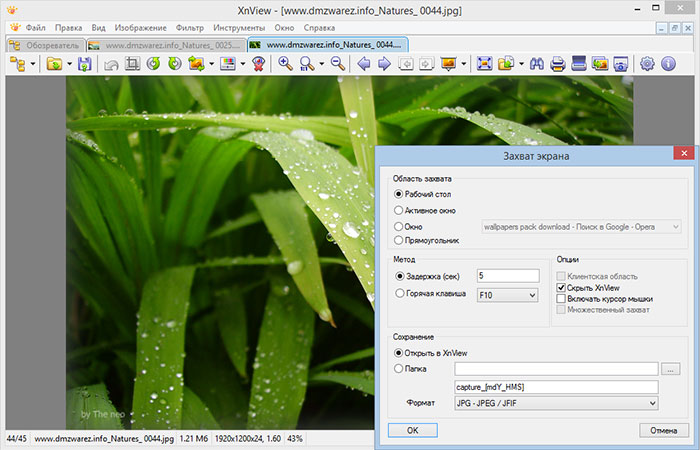Image resolution: width=700 pixels, height=450 pixels.
Task: Click the Previous page icon
Action: click(405, 64)
